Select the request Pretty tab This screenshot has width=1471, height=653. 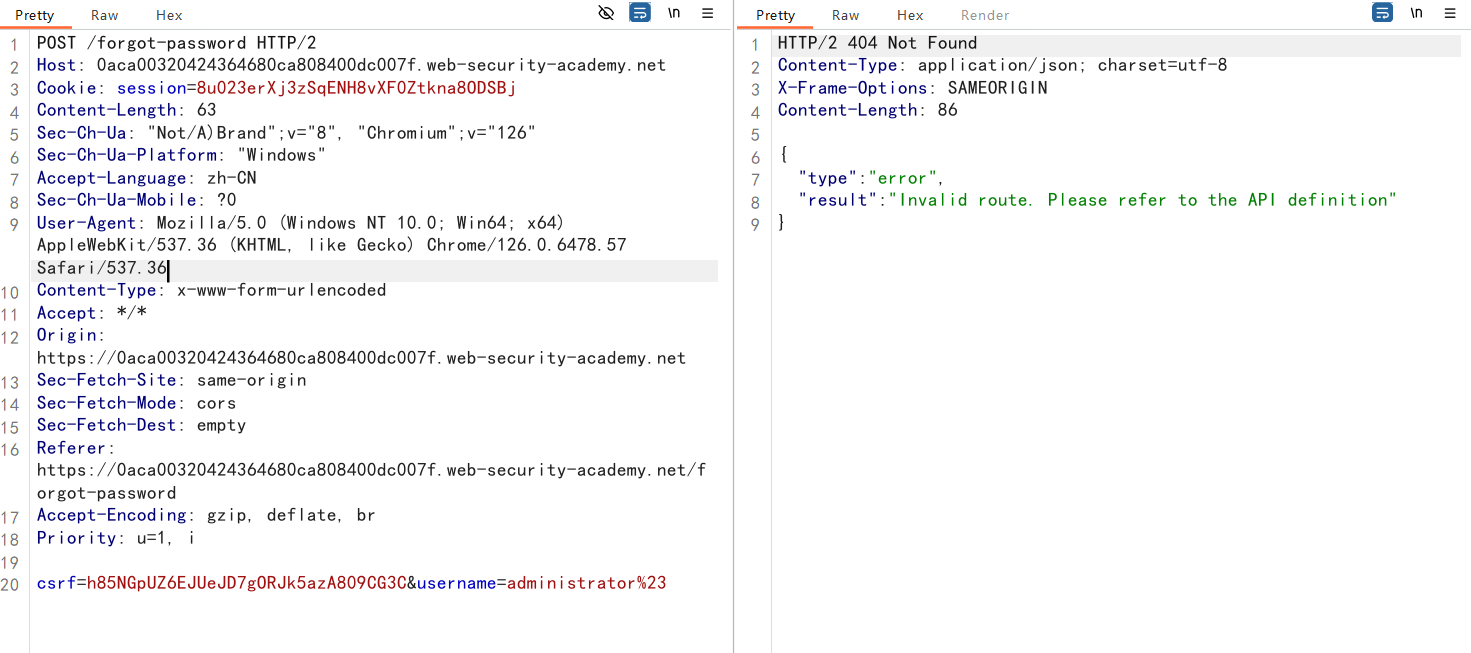(35, 15)
